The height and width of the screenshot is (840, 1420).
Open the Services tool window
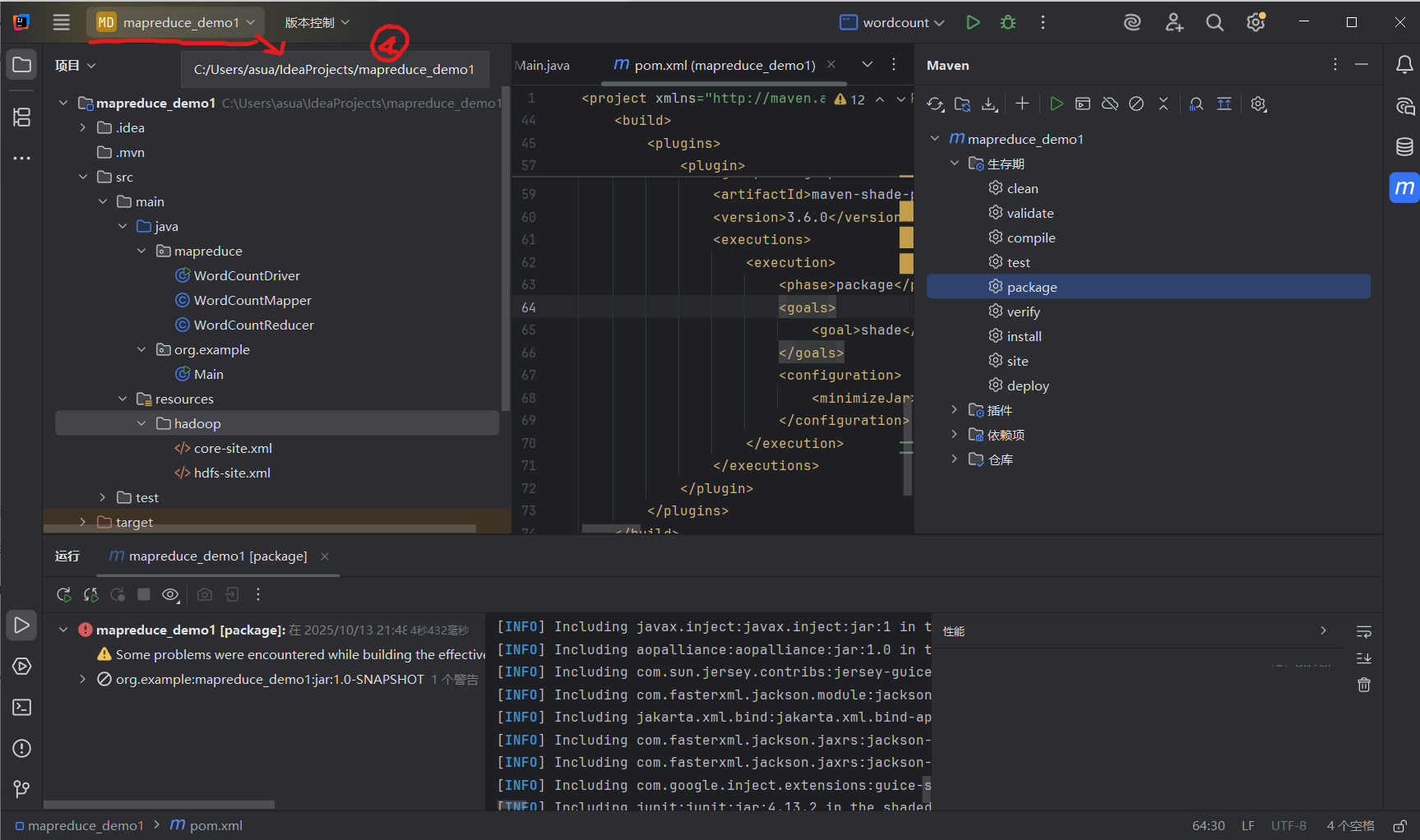pyautogui.click(x=22, y=667)
